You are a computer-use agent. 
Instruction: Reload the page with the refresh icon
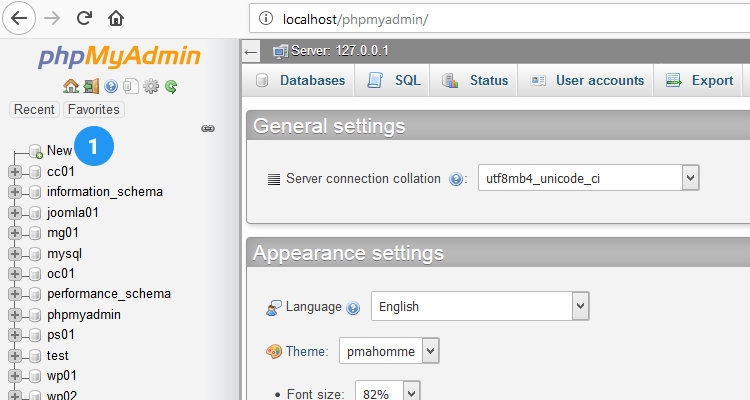[x=84, y=18]
